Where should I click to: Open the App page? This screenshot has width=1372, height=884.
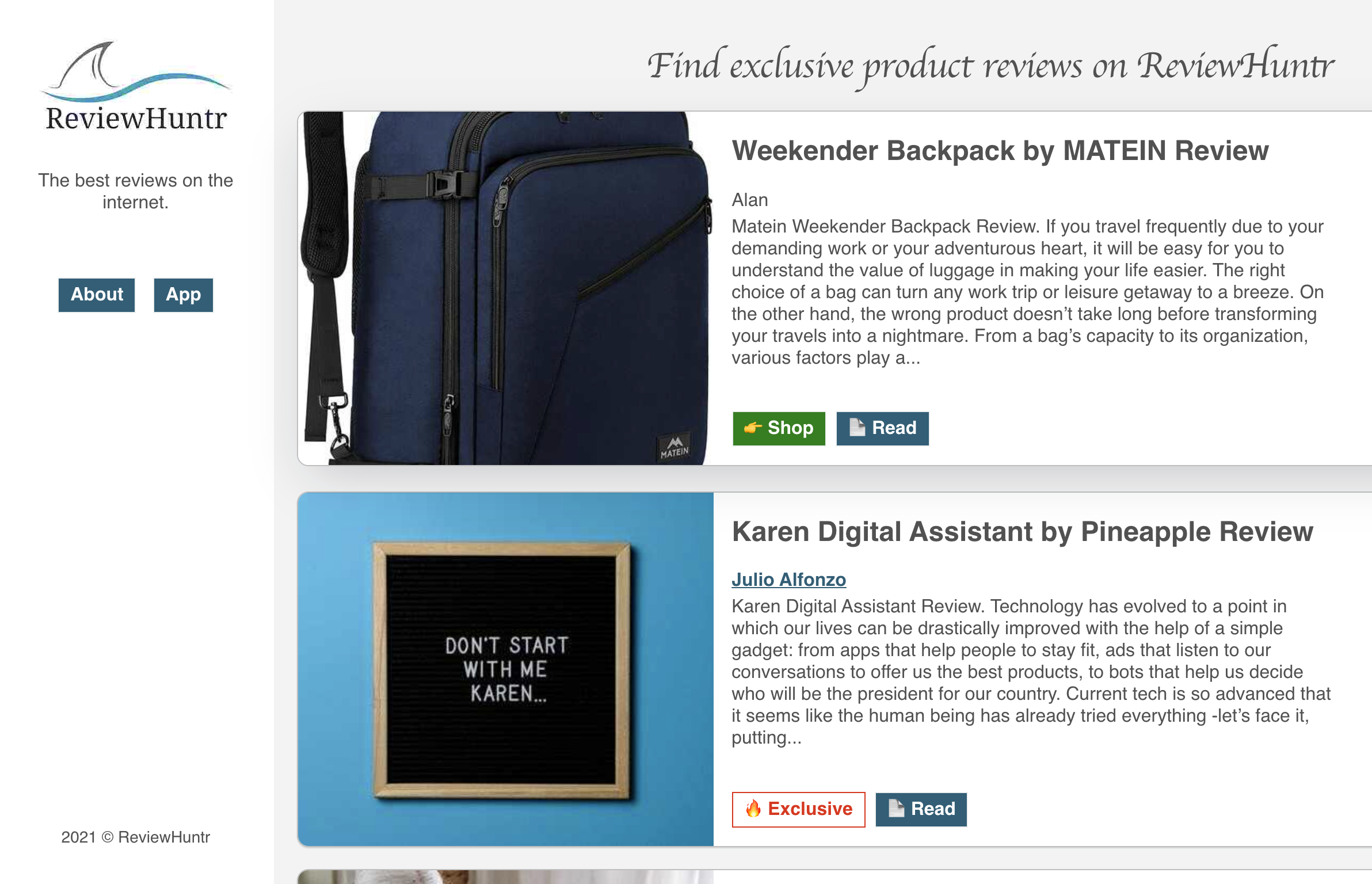[184, 295]
